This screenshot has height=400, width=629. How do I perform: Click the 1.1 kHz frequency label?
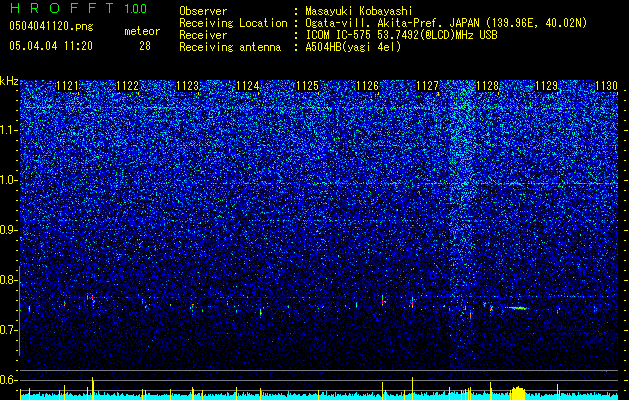(x=8, y=130)
